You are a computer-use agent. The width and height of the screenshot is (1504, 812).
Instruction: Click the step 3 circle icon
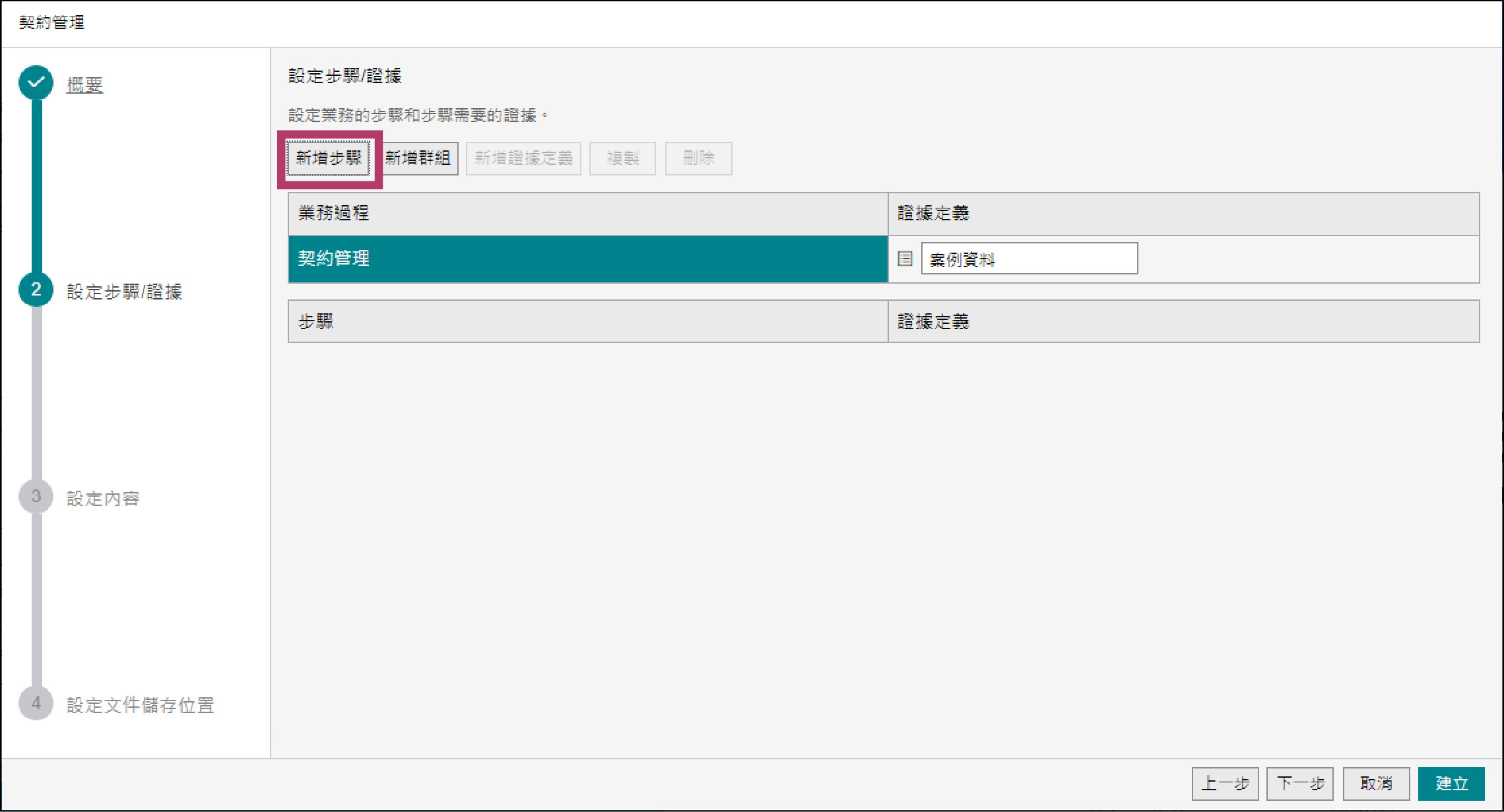[36, 497]
